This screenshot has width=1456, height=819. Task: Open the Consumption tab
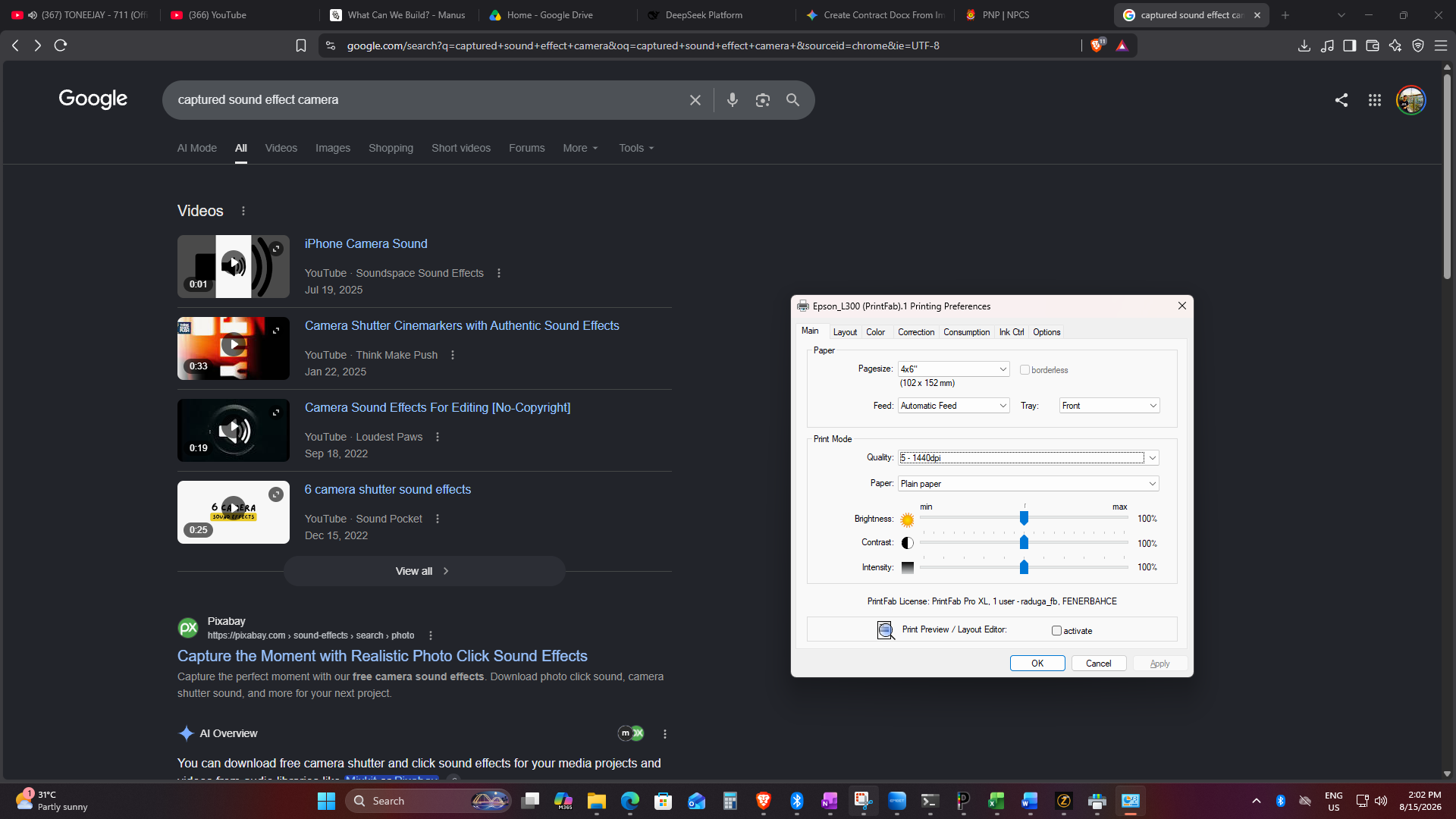967,332
